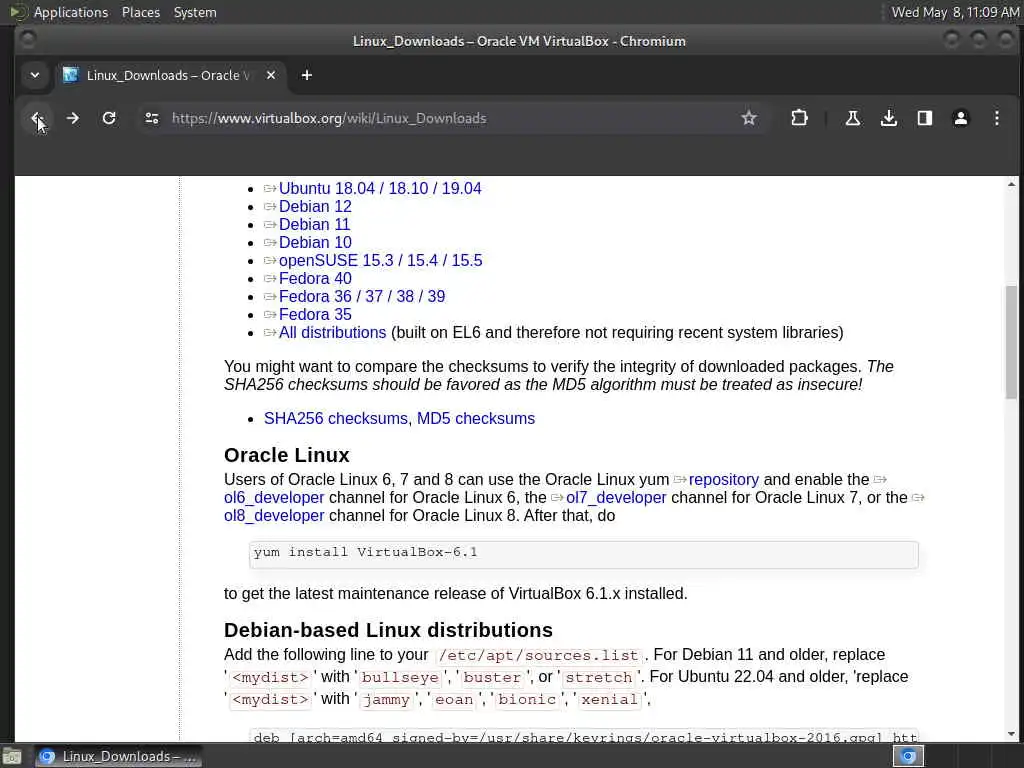Select the Linux_Downloads – Oracle tab

pos(169,76)
